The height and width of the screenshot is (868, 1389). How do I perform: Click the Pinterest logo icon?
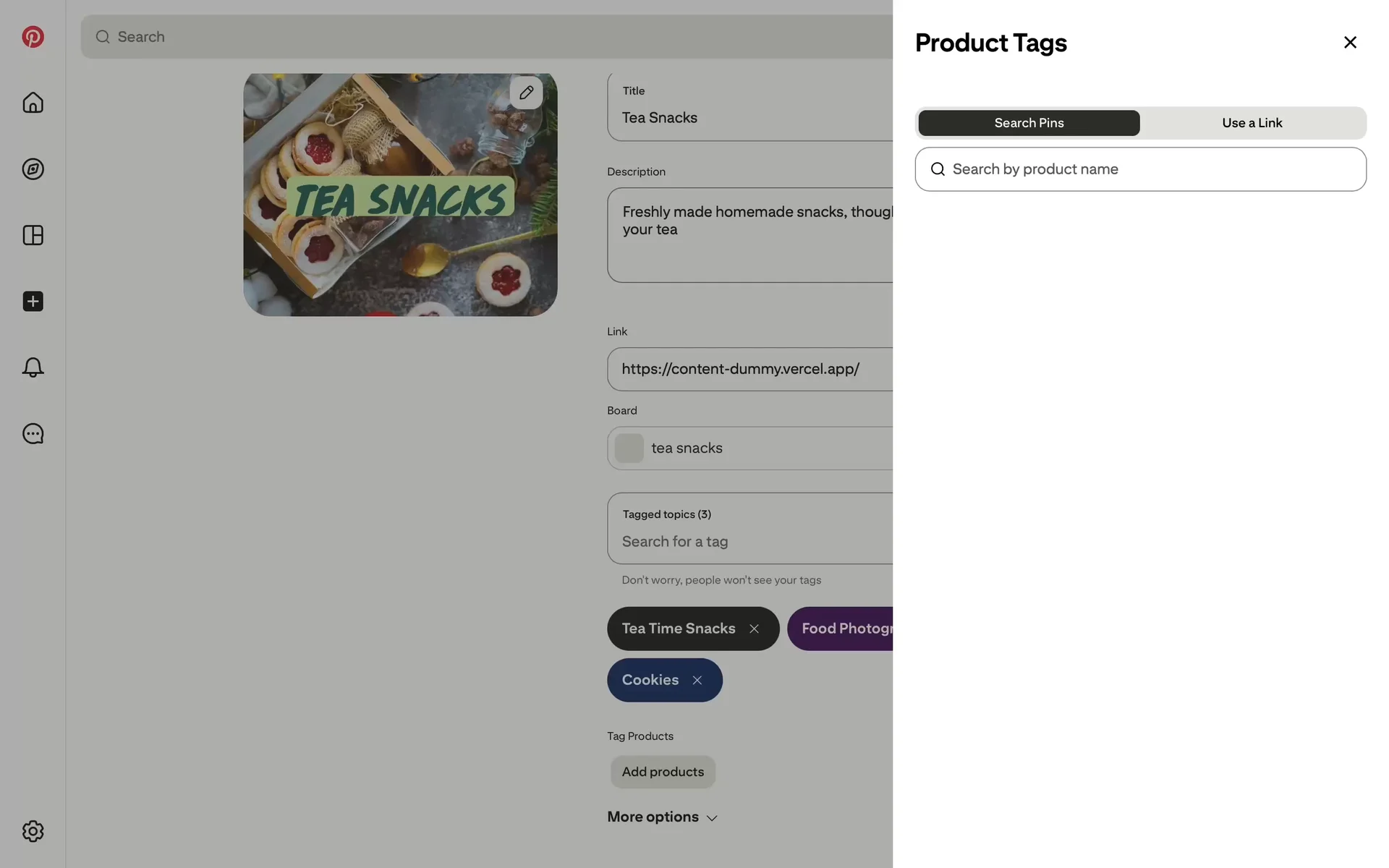pyautogui.click(x=33, y=37)
